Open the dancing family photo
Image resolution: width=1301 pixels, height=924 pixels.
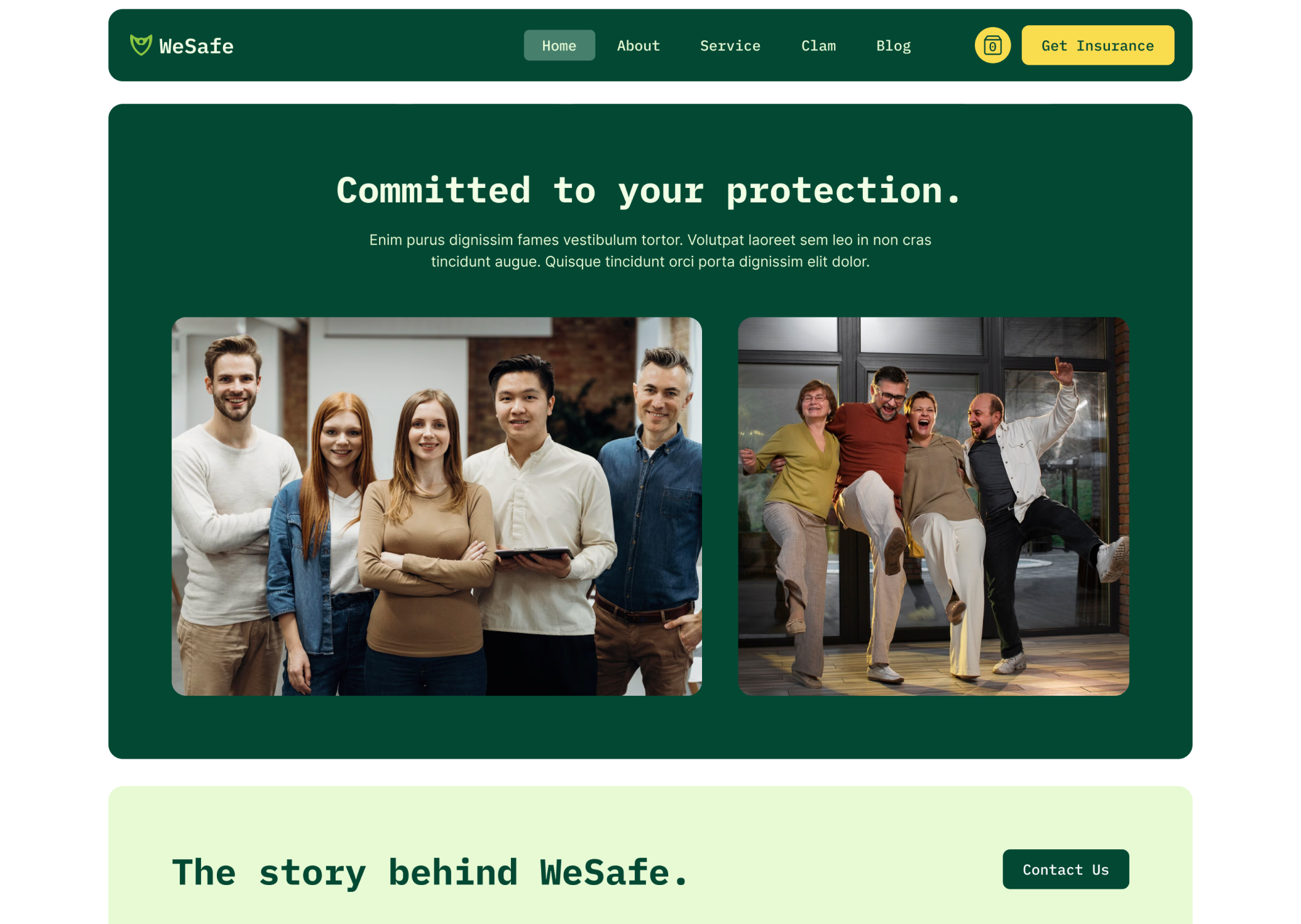(x=933, y=506)
